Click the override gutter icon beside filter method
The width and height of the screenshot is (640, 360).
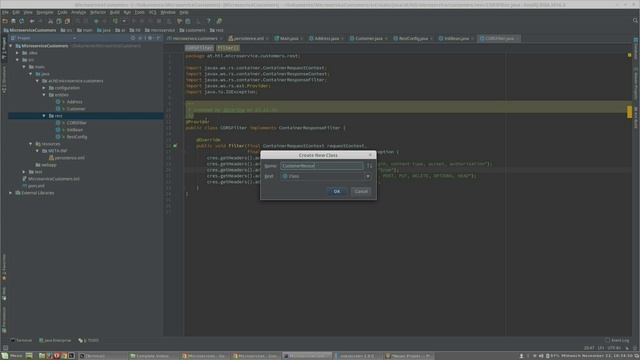click(175, 146)
